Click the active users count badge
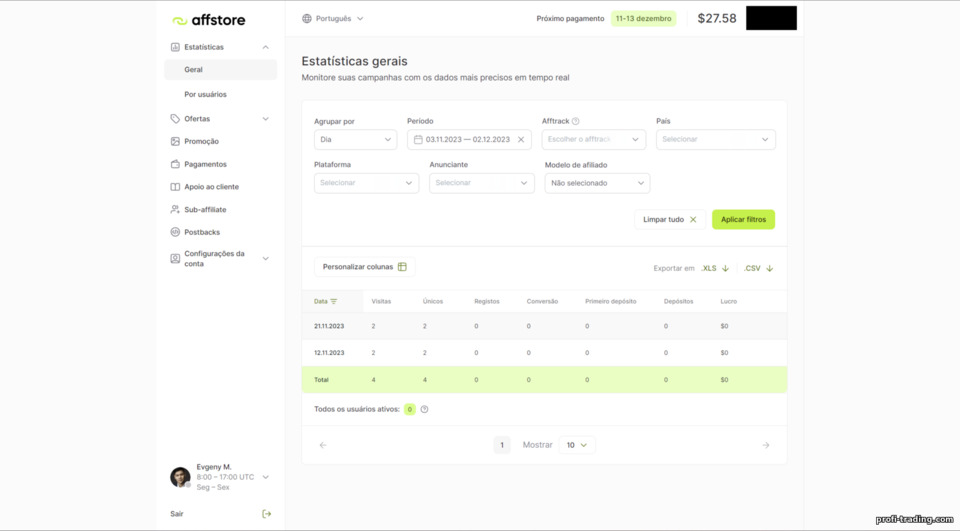960x531 pixels. point(410,409)
